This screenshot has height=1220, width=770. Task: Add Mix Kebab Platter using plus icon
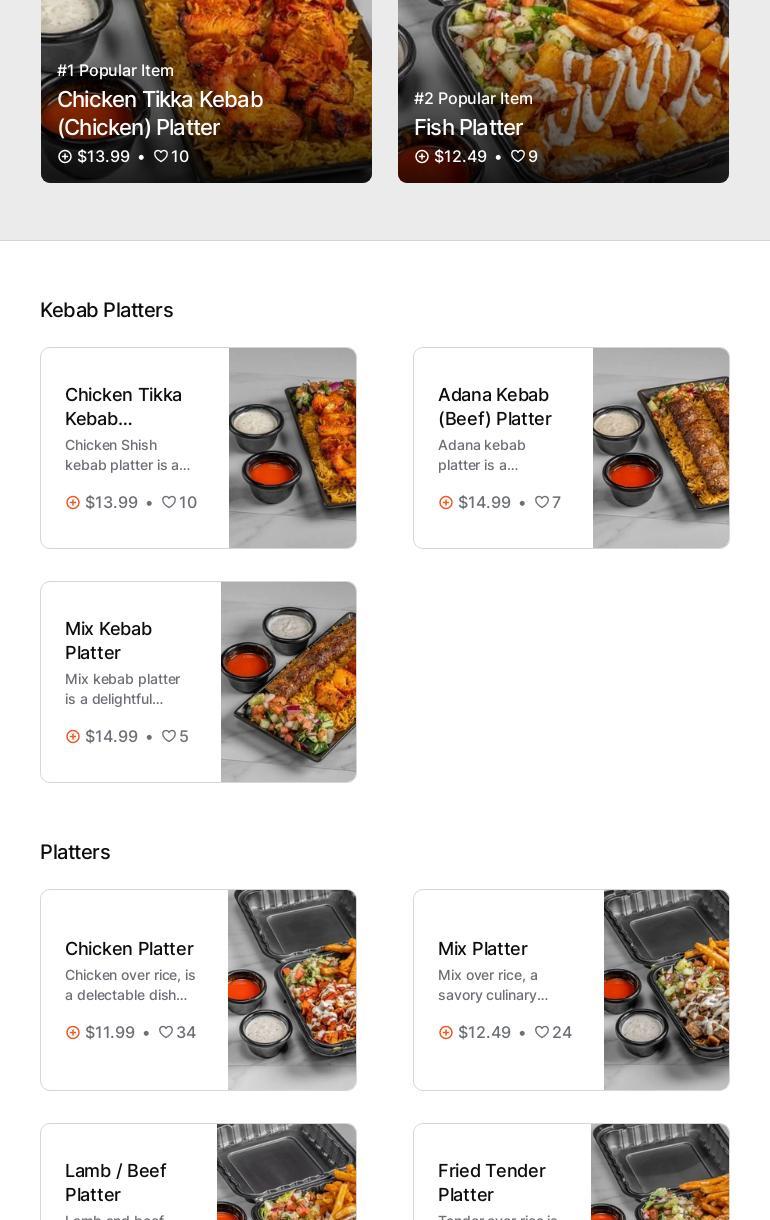73,737
